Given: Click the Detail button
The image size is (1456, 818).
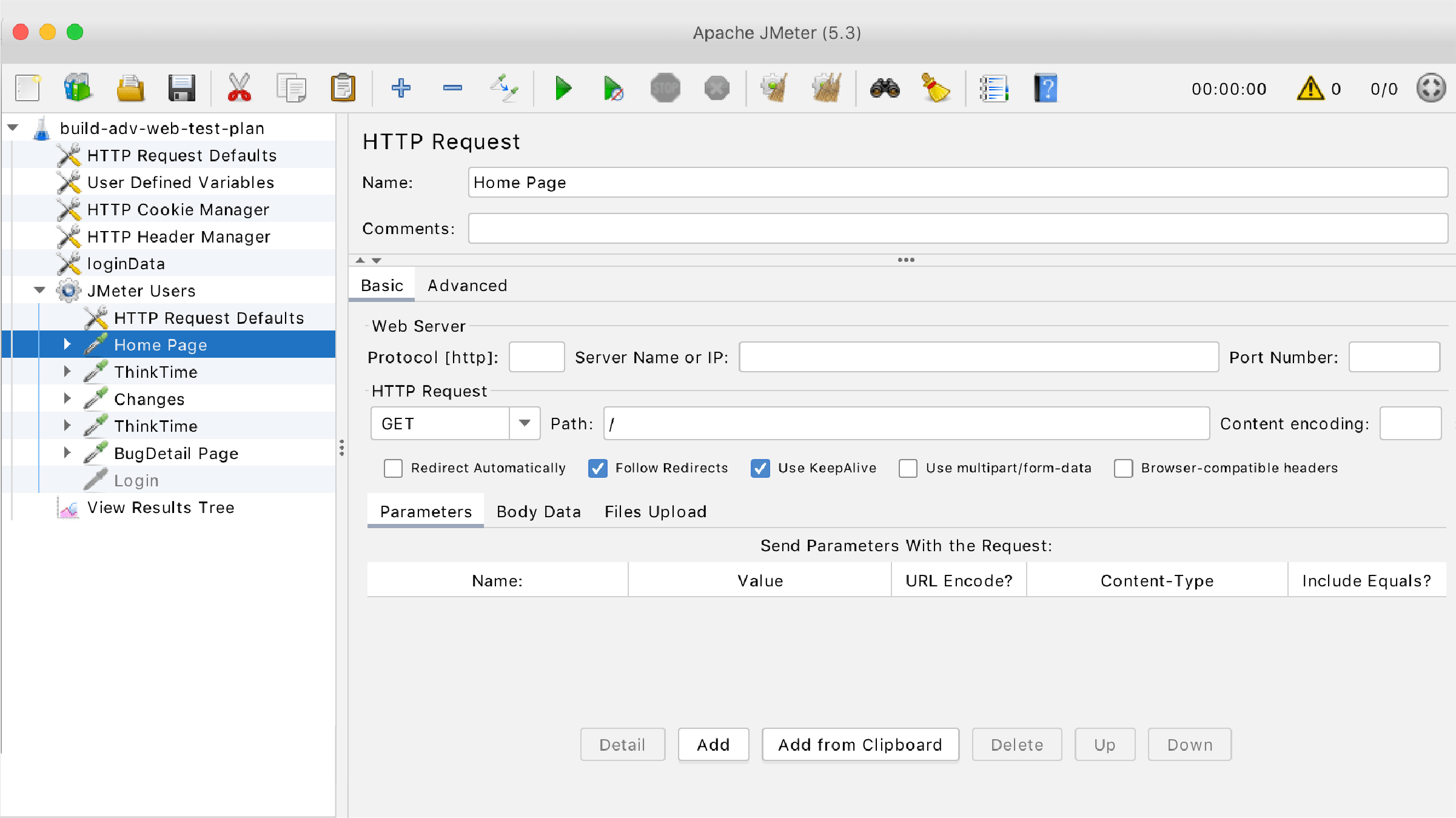Looking at the screenshot, I should click(622, 745).
